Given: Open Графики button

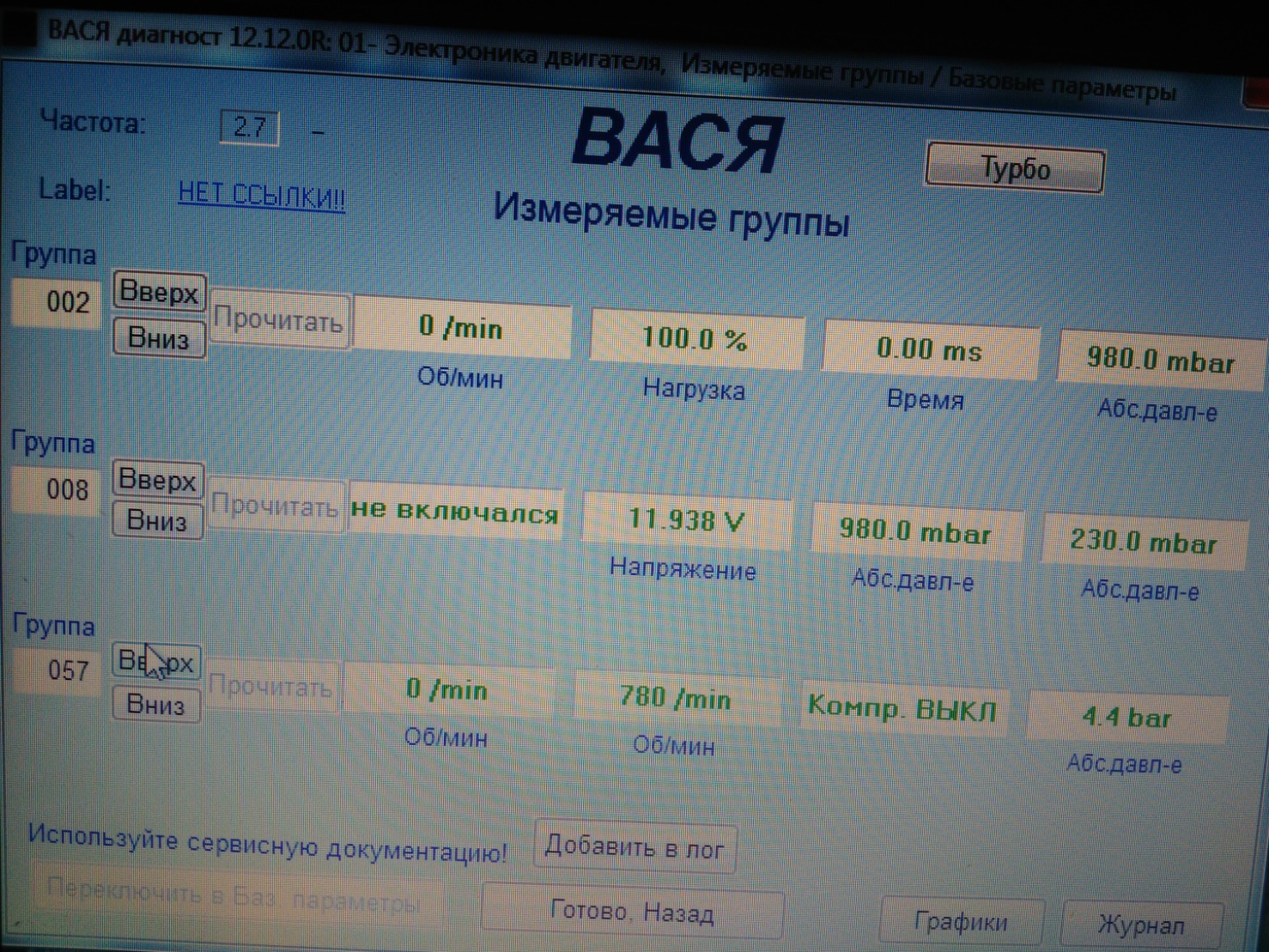Looking at the screenshot, I should click(961, 923).
